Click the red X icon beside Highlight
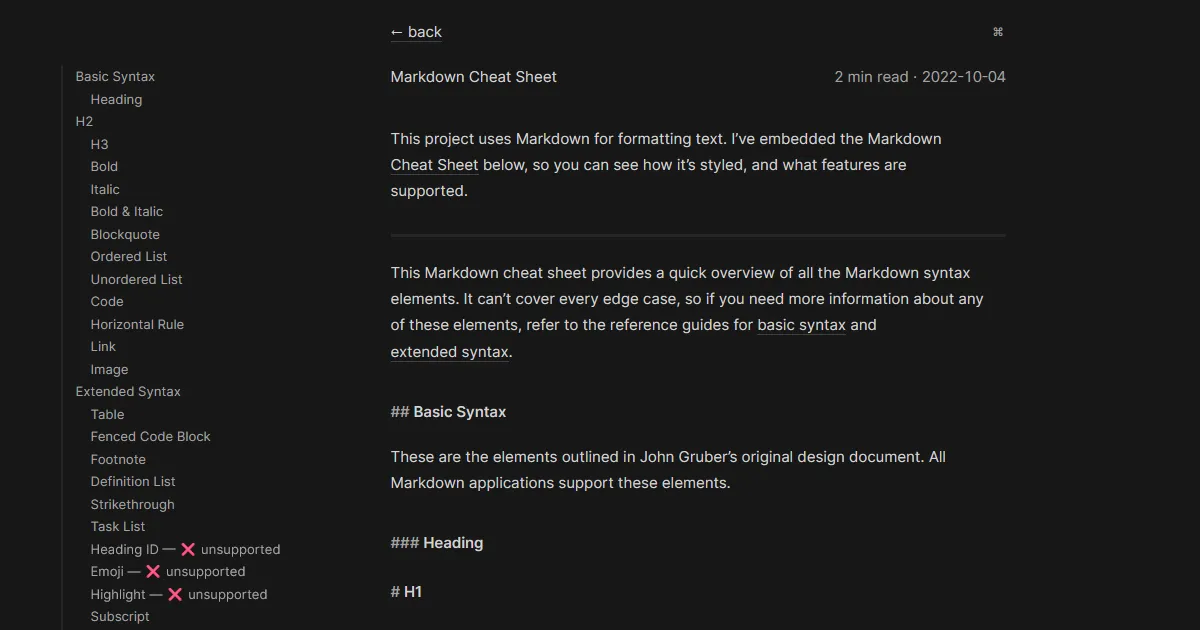The image size is (1200, 630). (x=175, y=594)
